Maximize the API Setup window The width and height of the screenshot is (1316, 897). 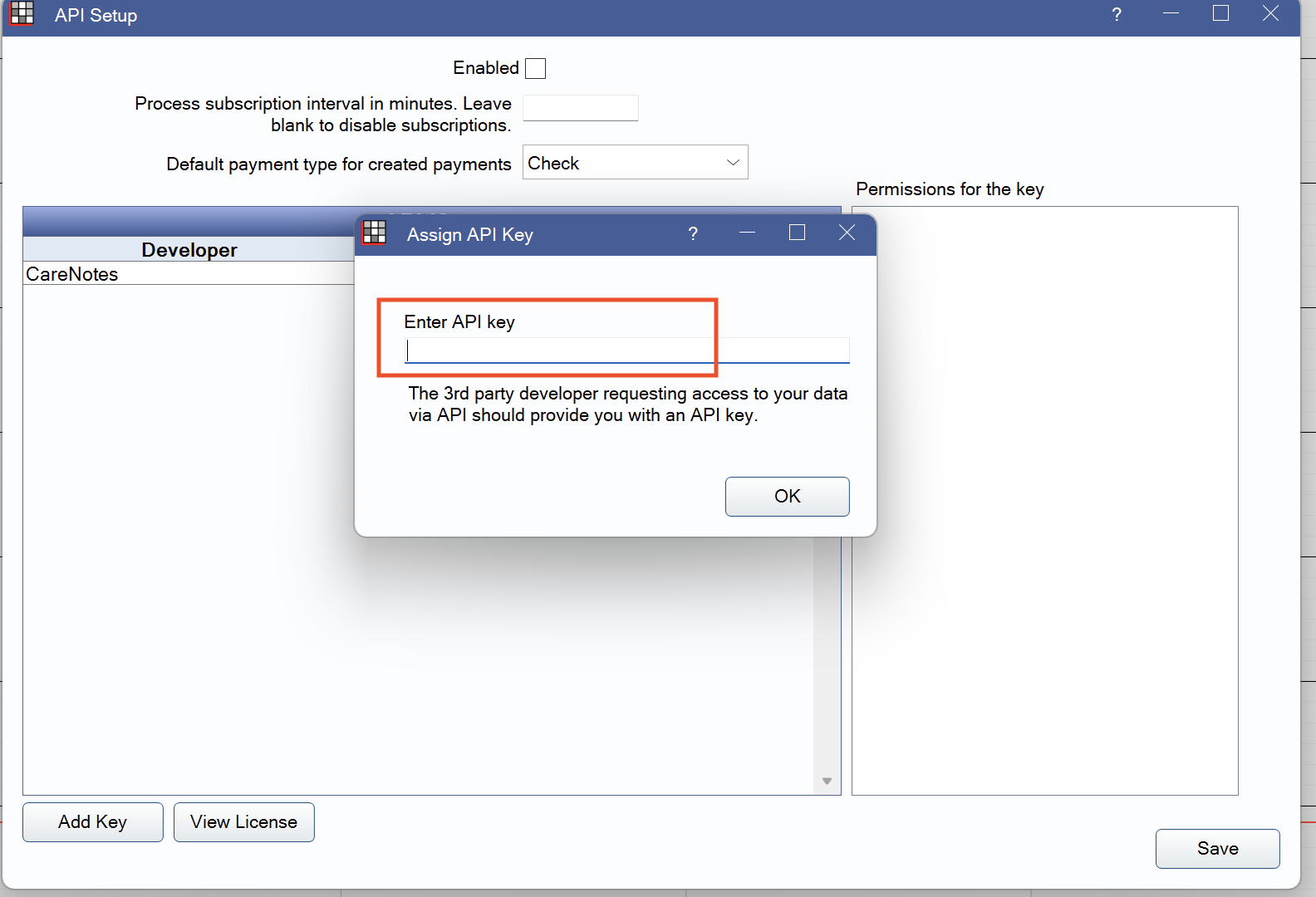point(1220,13)
